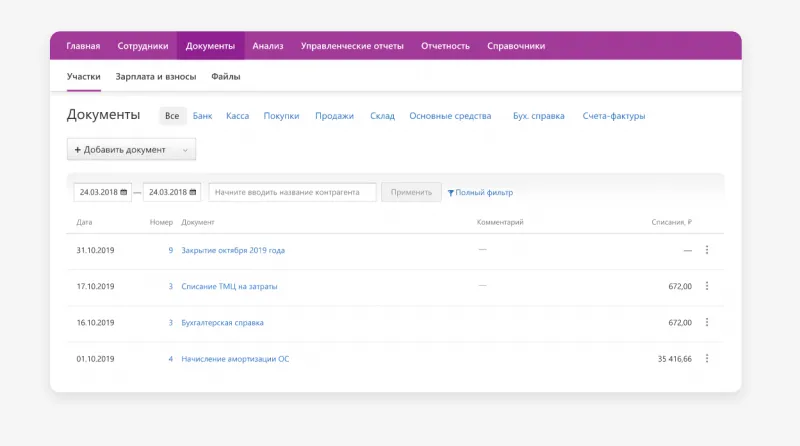The height and width of the screenshot is (446, 800).
Task: Click the funnel icon next to Полный фильтр
Action: coord(451,193)
